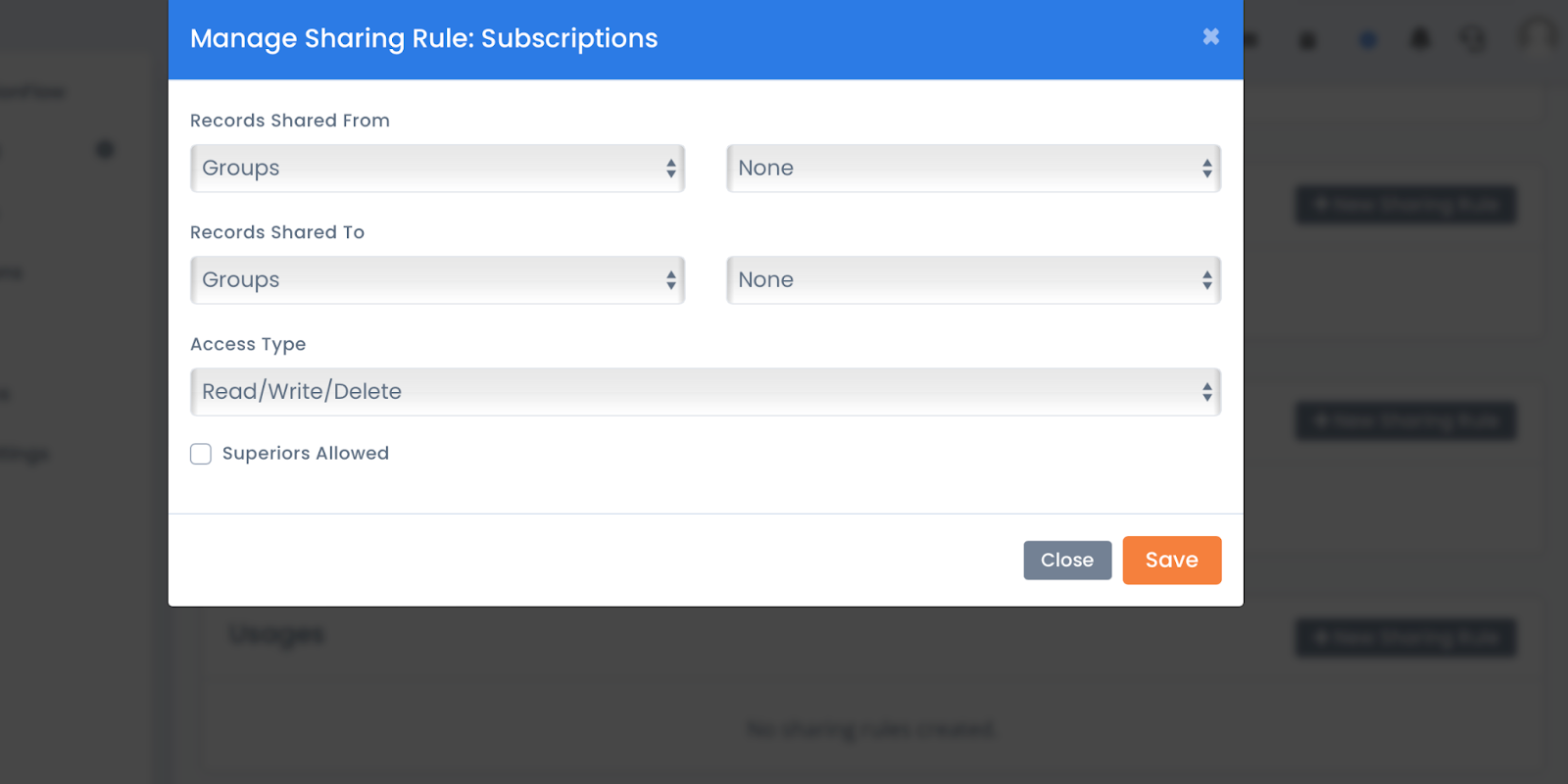
Task: Select New Sharing Rule button beside Usages heading
Action: pos(1406,638)
